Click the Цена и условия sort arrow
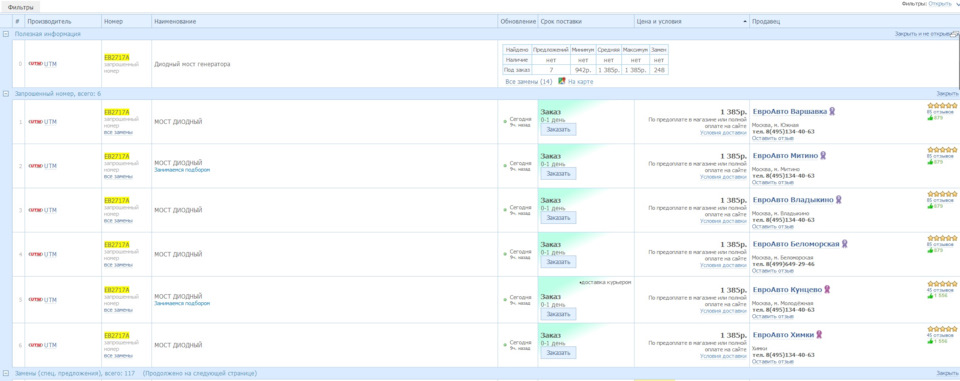960x381 pixels. (745, 21)
